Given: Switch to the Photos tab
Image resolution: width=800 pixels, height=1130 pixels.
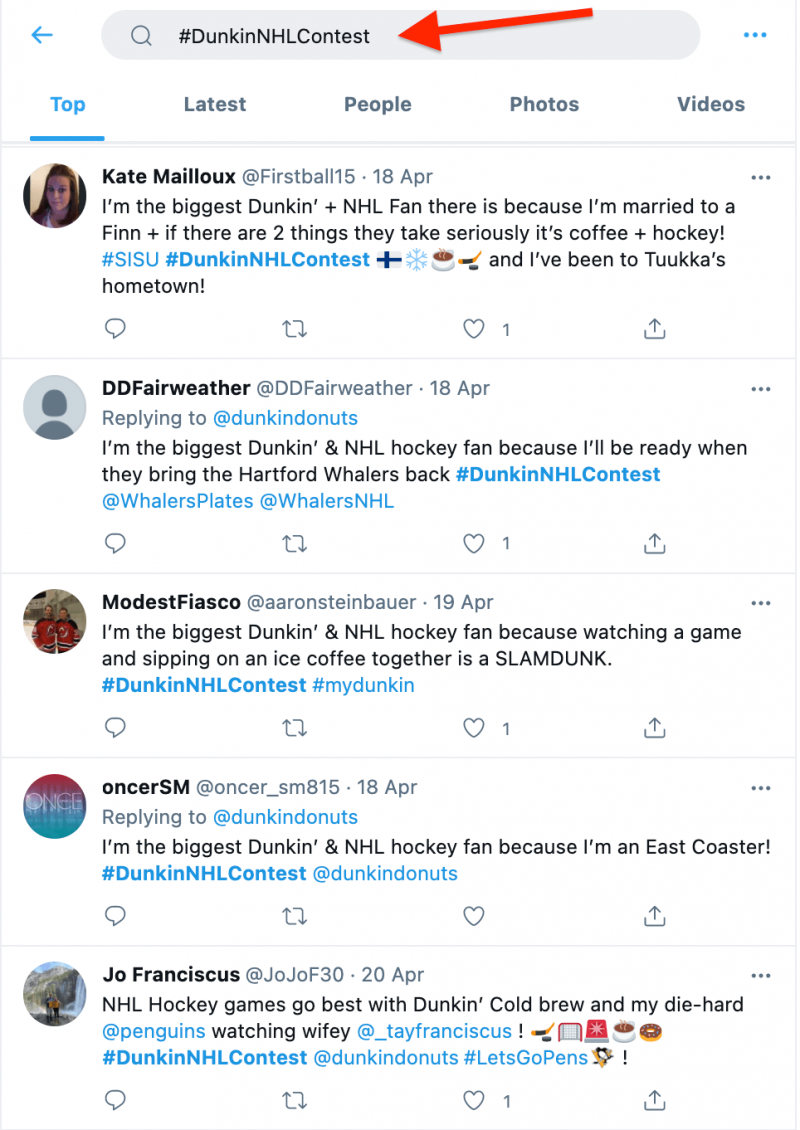Looking at the screenshot, I should click(x=544, y=104).
